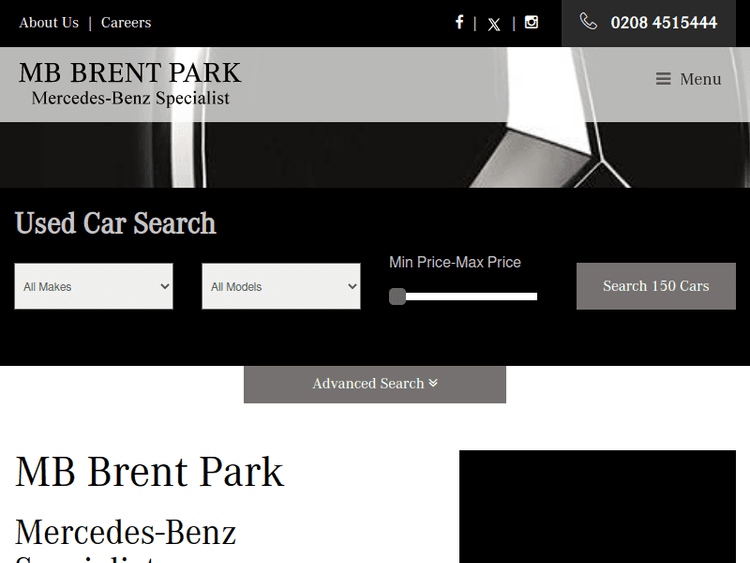This screenshot has width=750, height=563.
Task: Expand the All Models dropdown
Action: [x=281, y=286]
